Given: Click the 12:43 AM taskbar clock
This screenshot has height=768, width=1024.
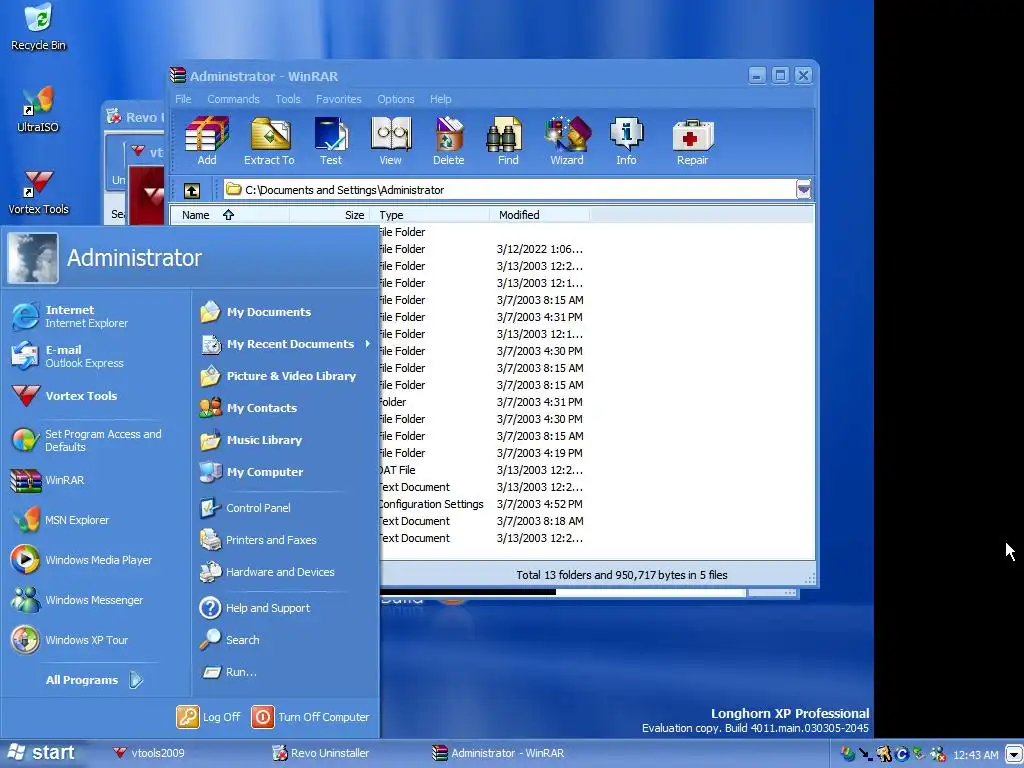Looking at the screenshot, I should coord(976,754).
